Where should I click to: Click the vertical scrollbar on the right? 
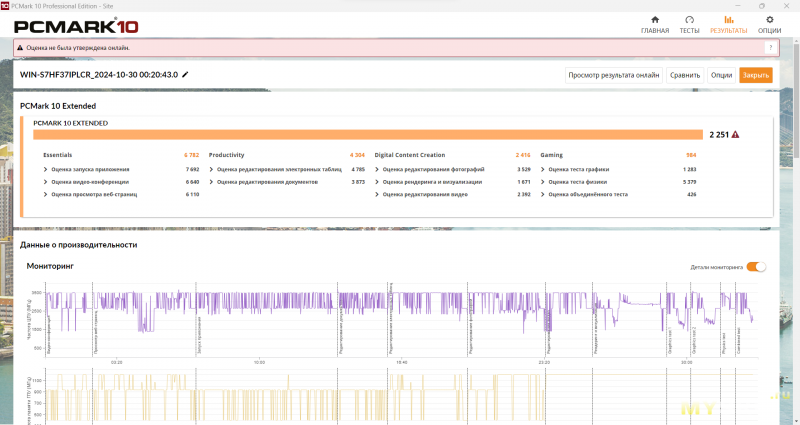coord(797,99)
